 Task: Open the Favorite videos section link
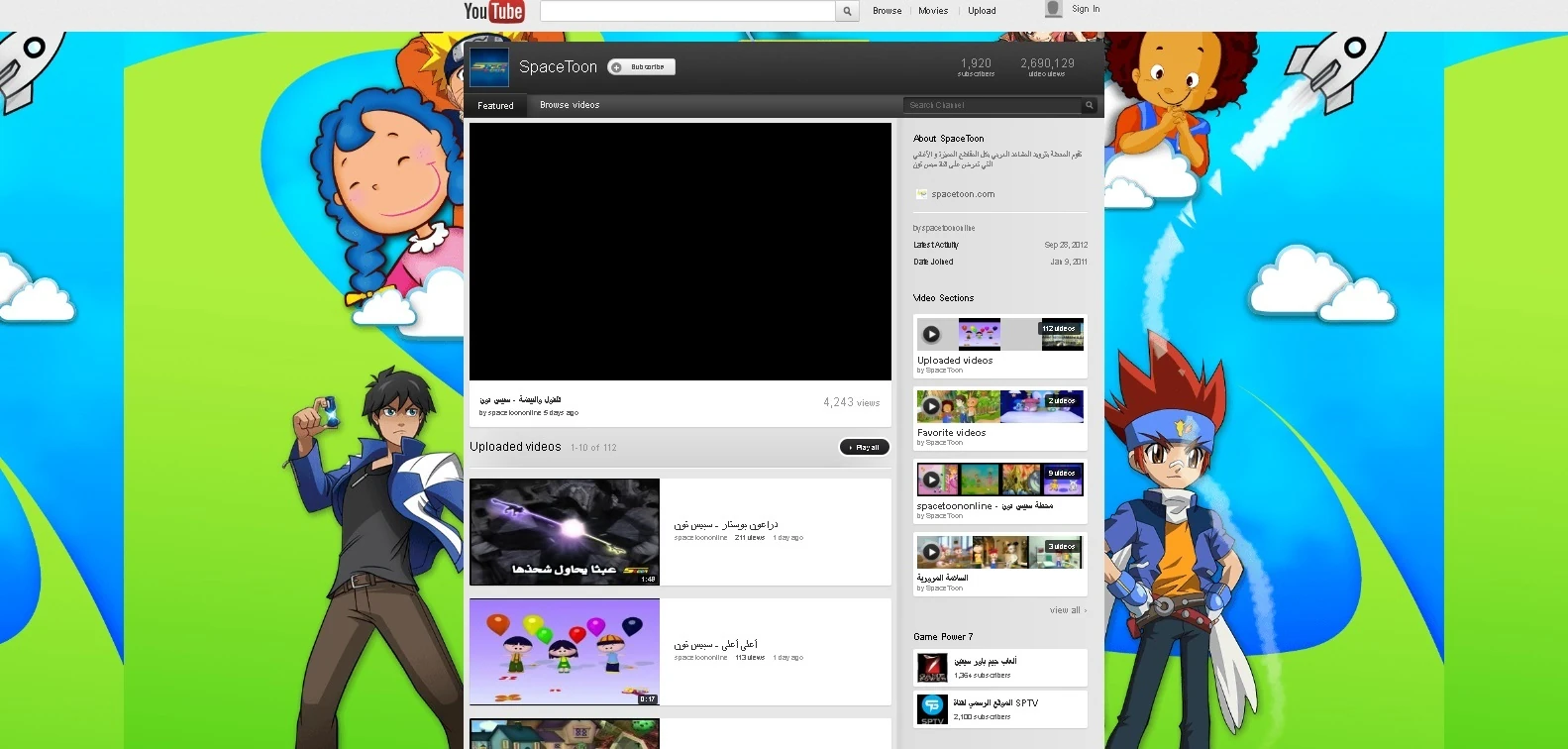[951, 433]
